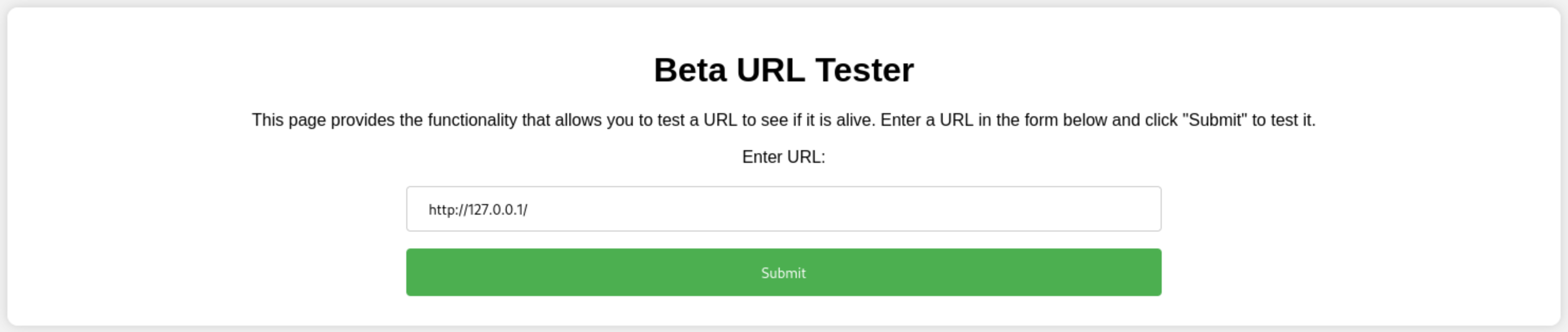Click the white "Submit" text on the button
The image size is (1568, 332).
tap(783, 273)
